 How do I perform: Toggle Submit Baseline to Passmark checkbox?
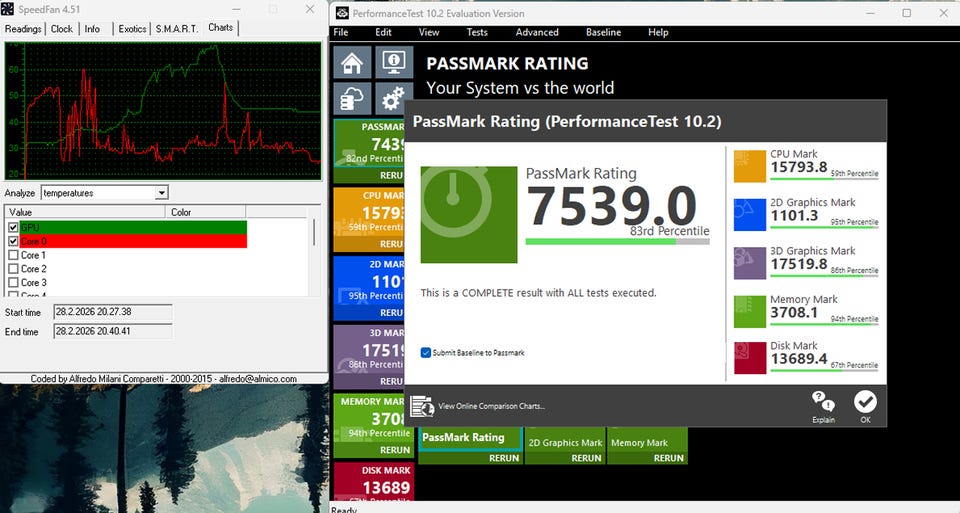(426, 353)
